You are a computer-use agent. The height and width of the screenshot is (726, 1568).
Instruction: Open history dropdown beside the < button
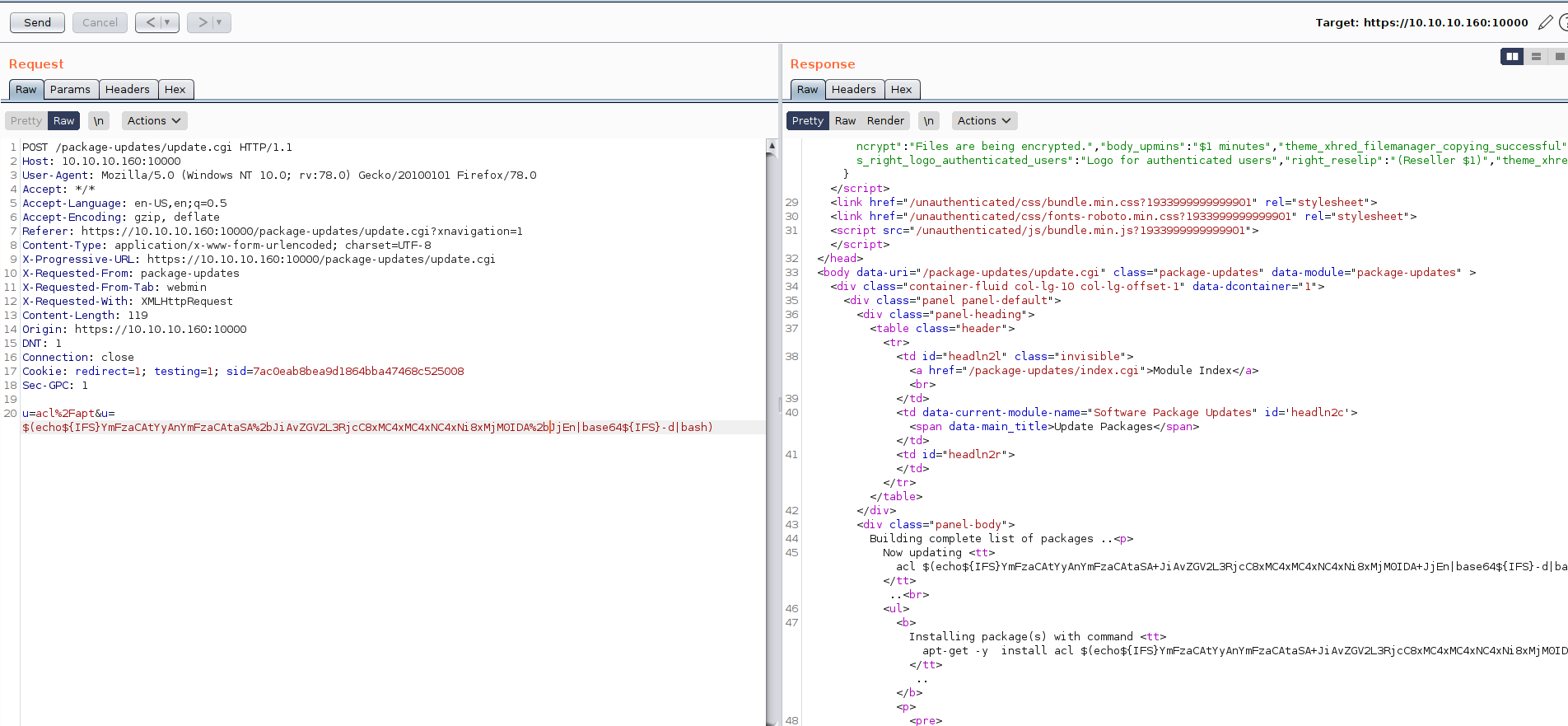tap(168, 22)
